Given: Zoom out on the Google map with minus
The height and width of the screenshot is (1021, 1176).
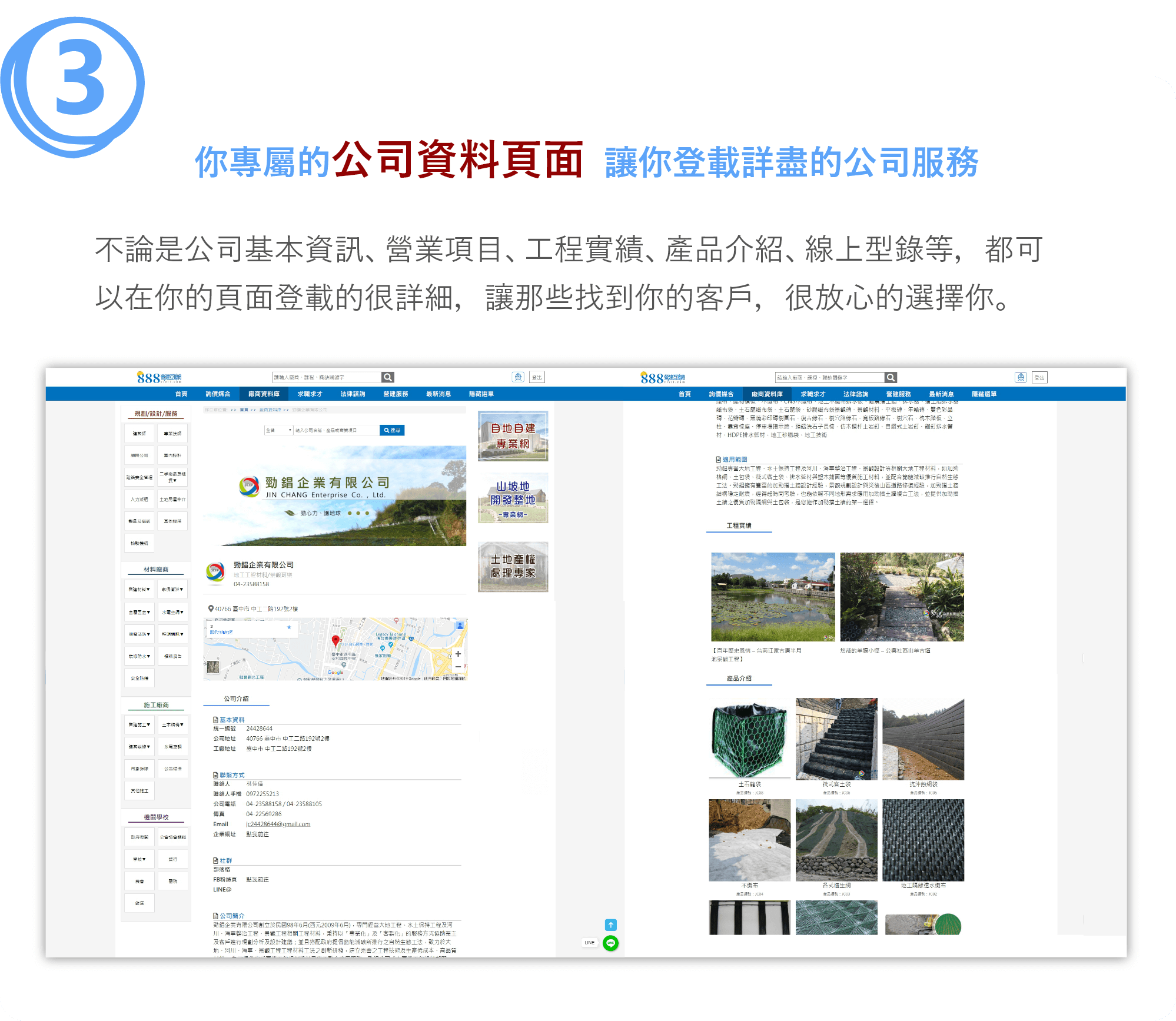Looking at the screenshot, I should [x=458, y=667].
